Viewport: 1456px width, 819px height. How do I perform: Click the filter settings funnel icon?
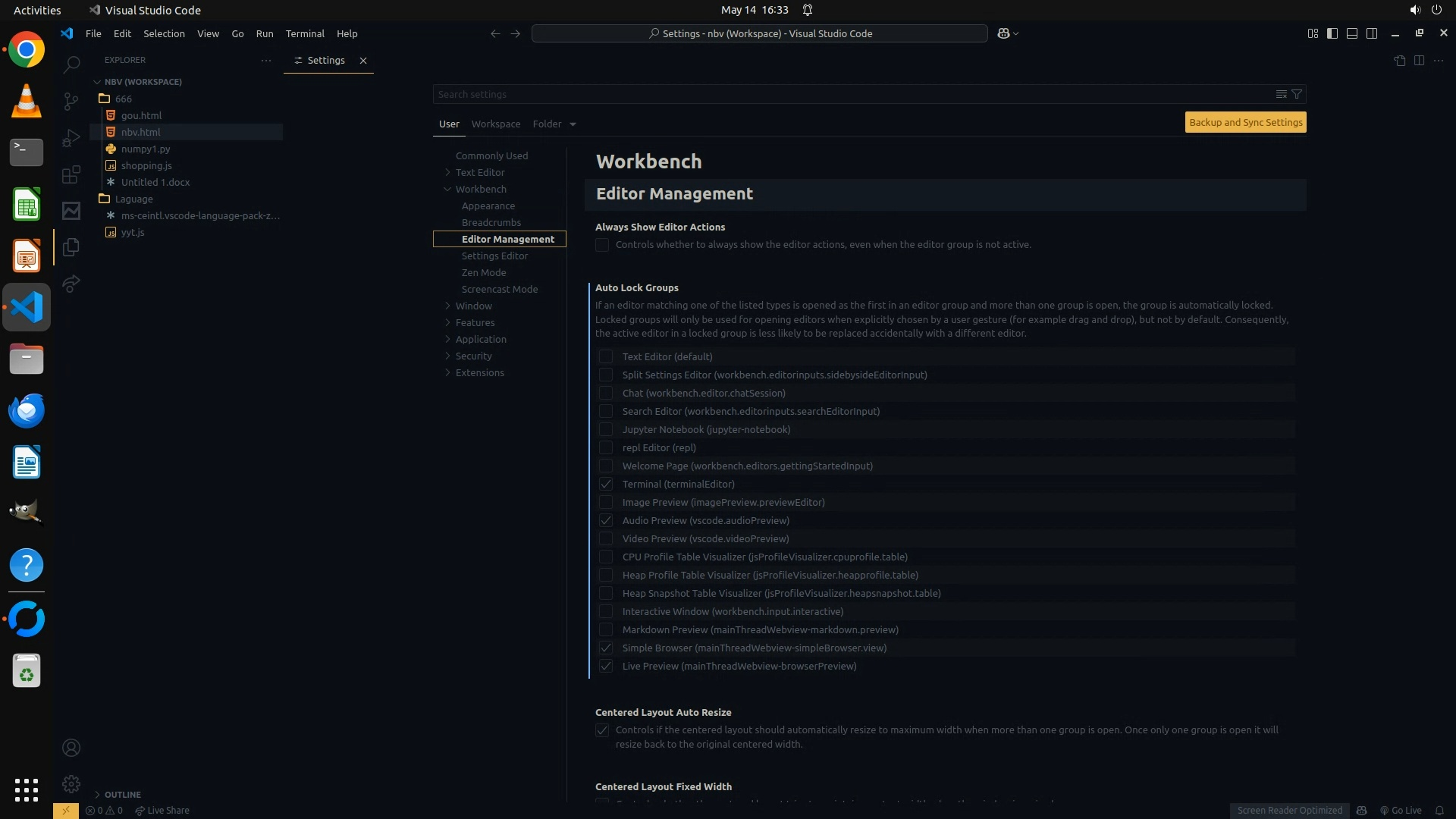point(1297,94)
